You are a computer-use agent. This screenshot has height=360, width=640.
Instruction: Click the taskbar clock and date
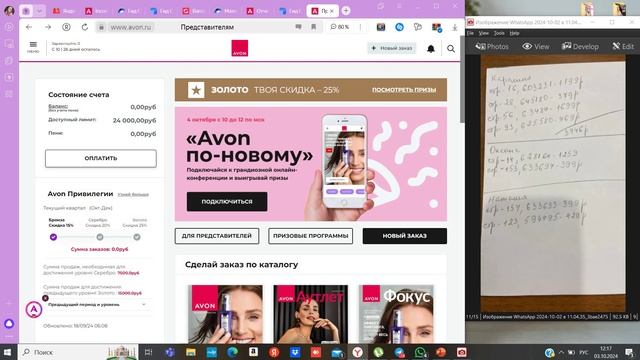[606, 352]
